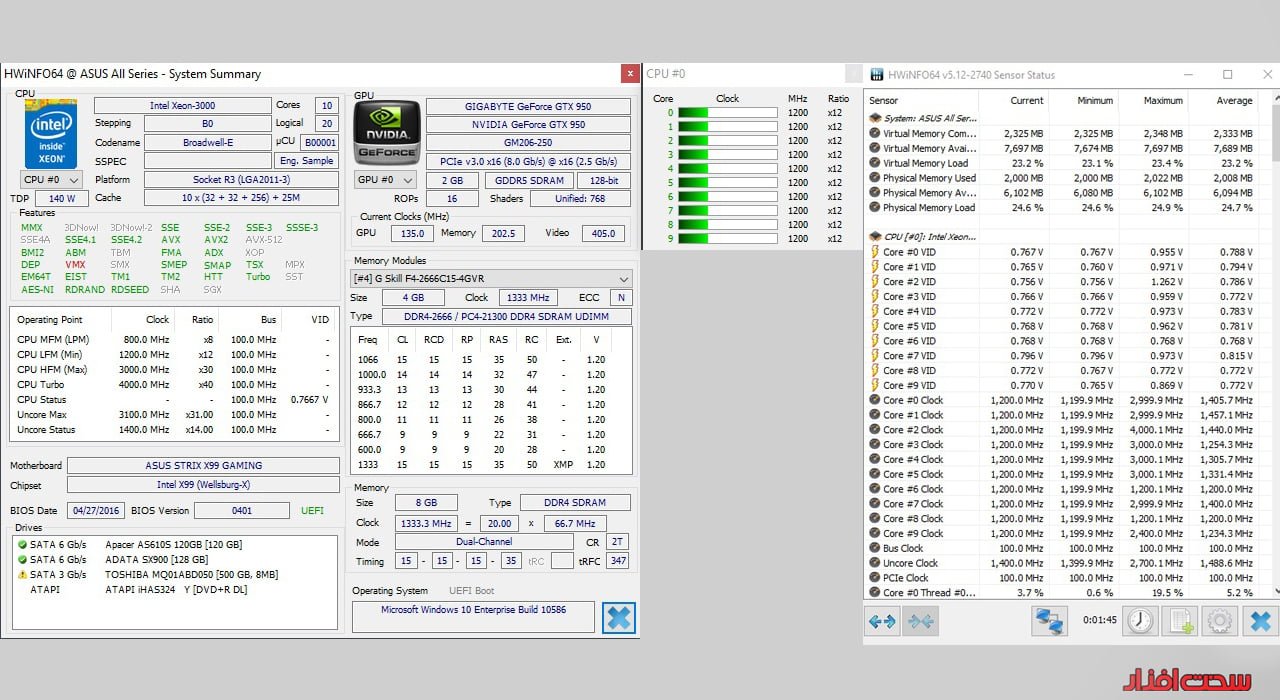Open sensor settings using the gear icon
Viewport: 1280px width, 700px height.
coord(1219,621)
